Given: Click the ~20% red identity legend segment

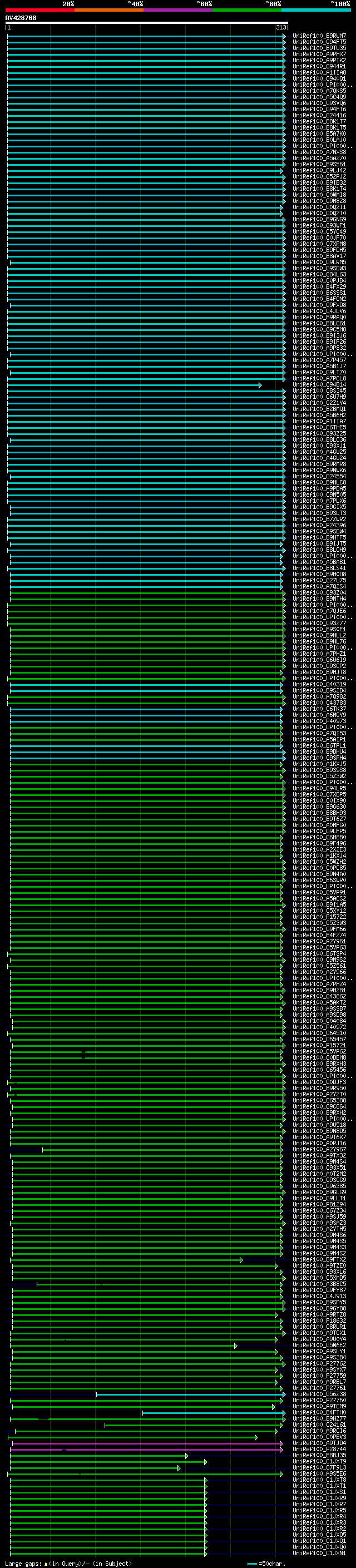Looking at the screenshot, I should (x=39, y=10).
